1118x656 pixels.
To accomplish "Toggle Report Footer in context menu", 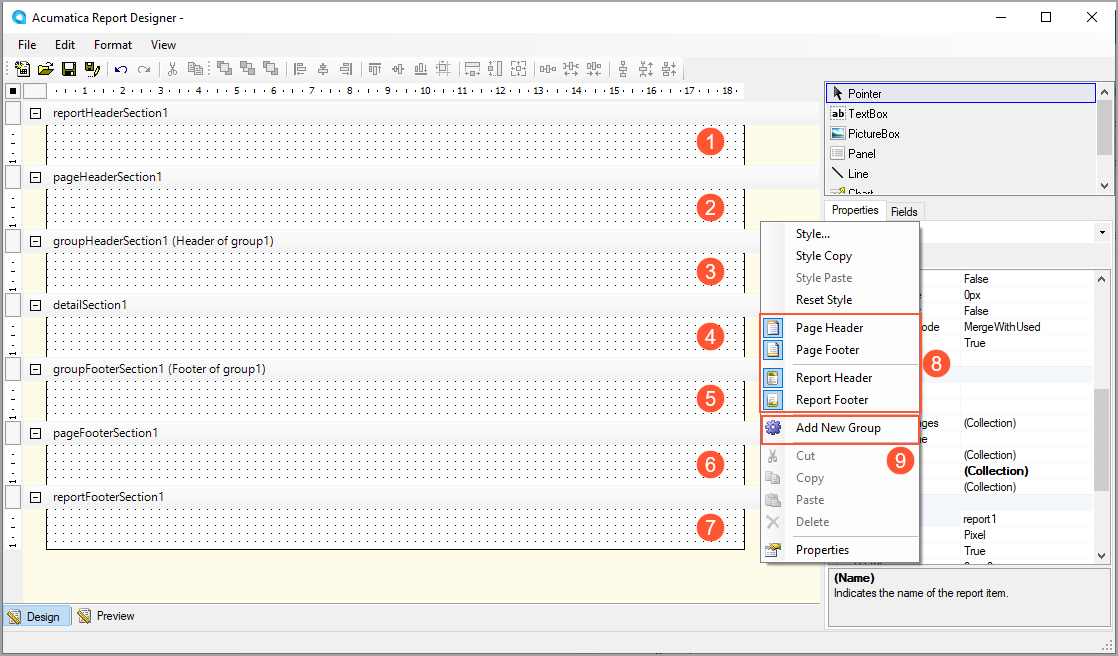I will [833, 400].
